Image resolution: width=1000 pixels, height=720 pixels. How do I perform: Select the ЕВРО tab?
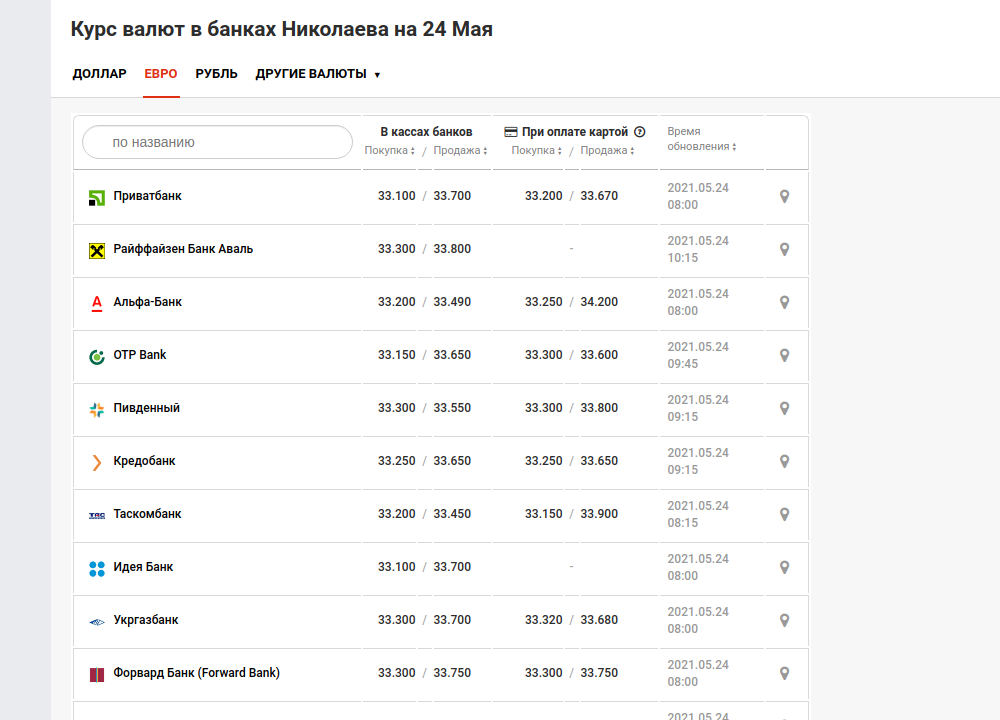click(161, 74)
